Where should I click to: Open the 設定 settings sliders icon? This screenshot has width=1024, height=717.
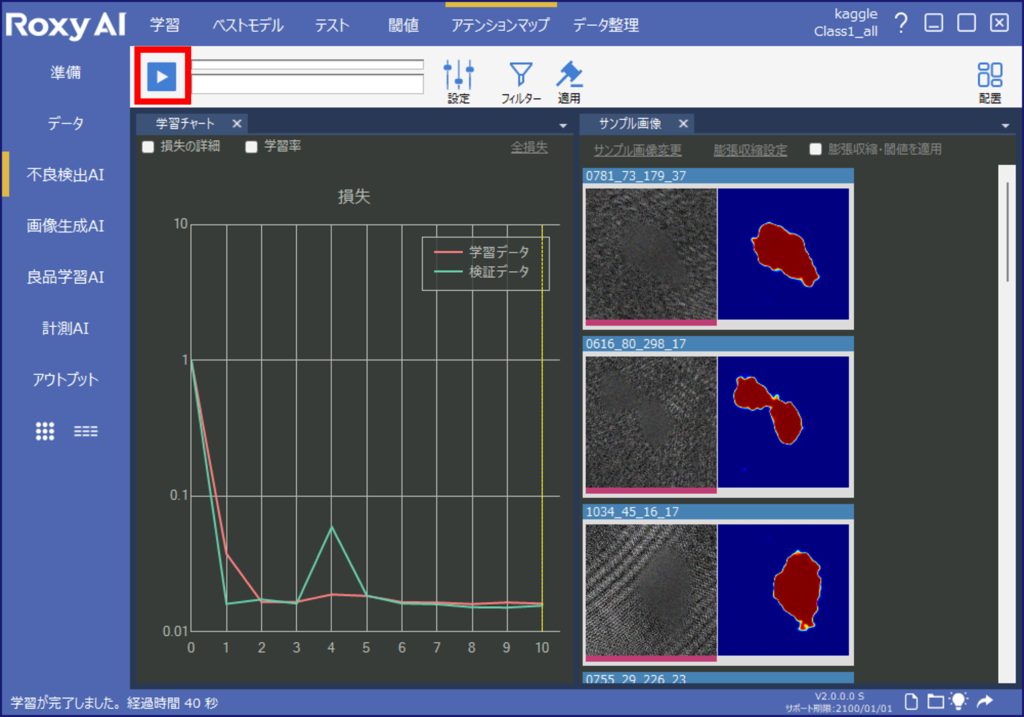459,74
